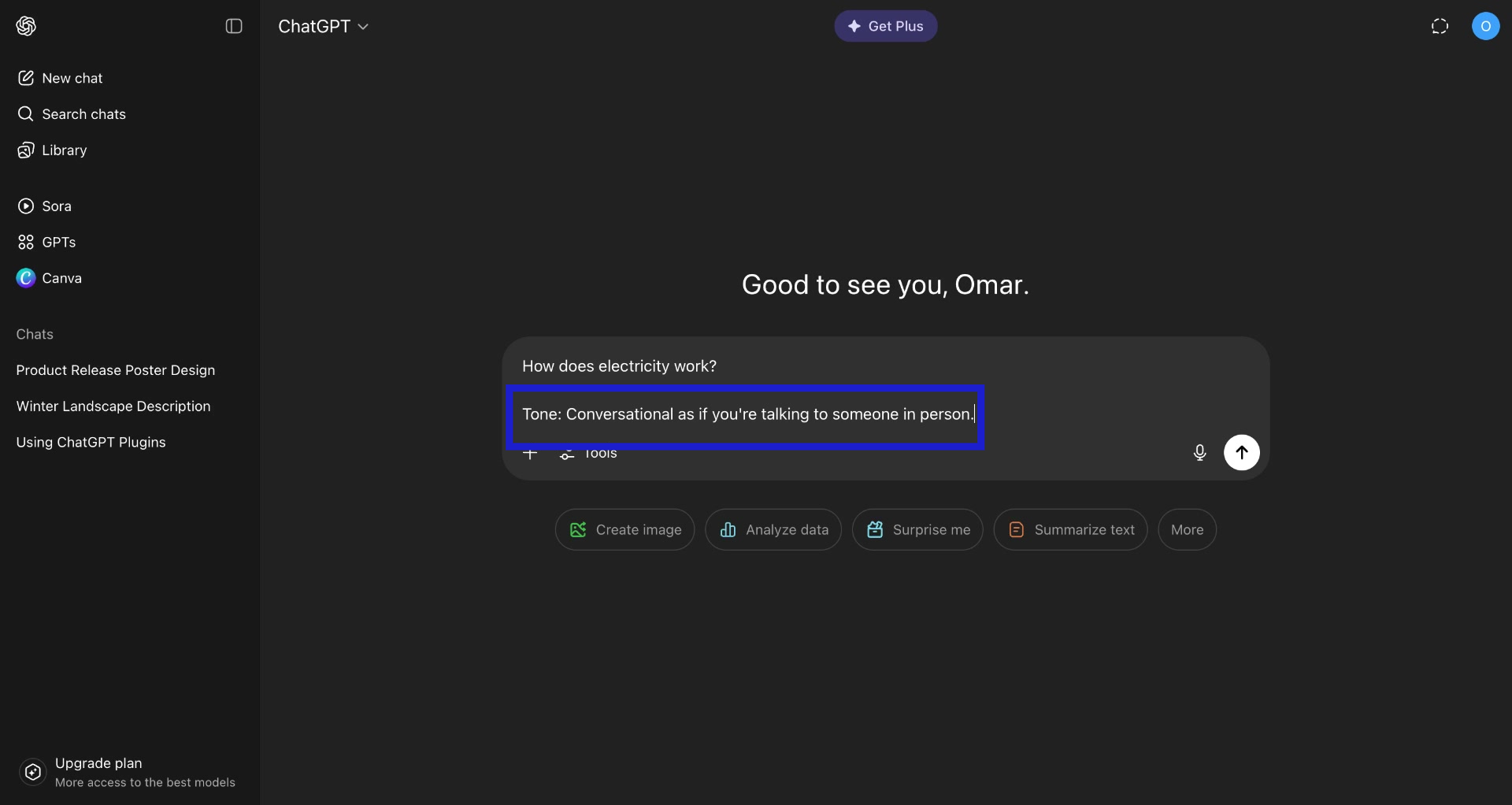Open your account profile menu
Viewport: 1512px width, 805px height.
click(x=1487, y=26)
